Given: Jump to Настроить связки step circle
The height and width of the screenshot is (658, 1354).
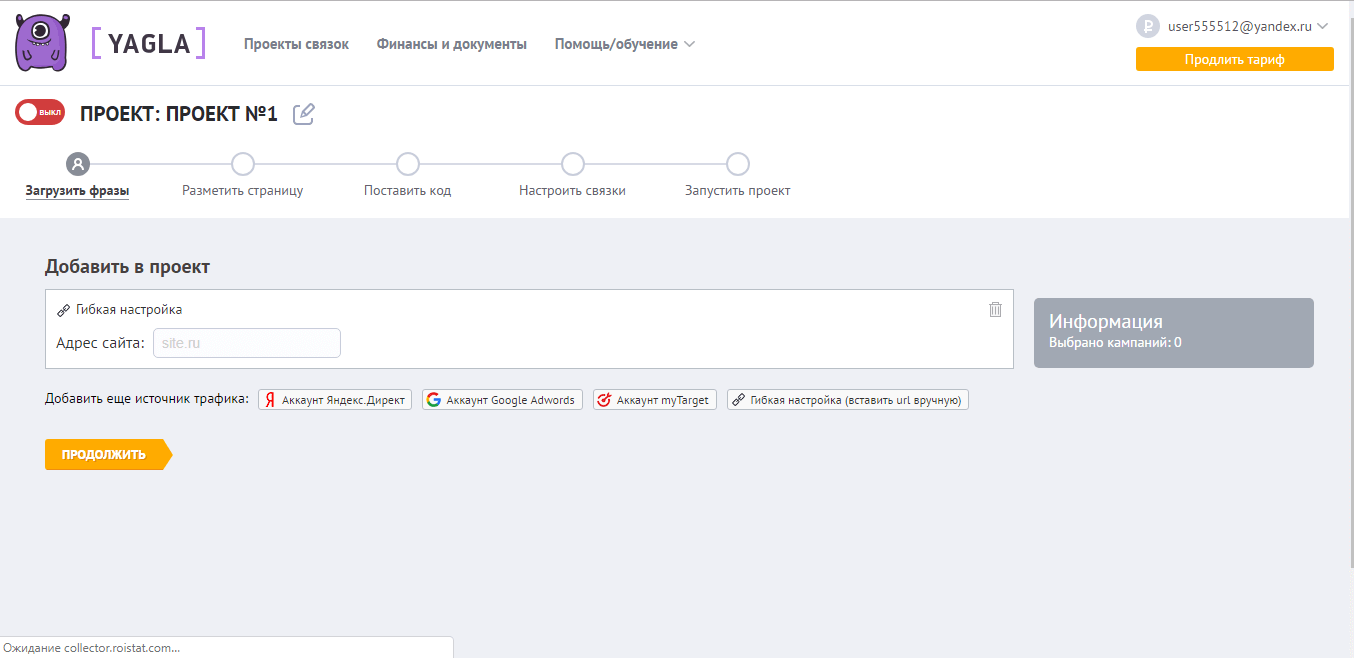Looking at the screenshot, I should [572, 164].
